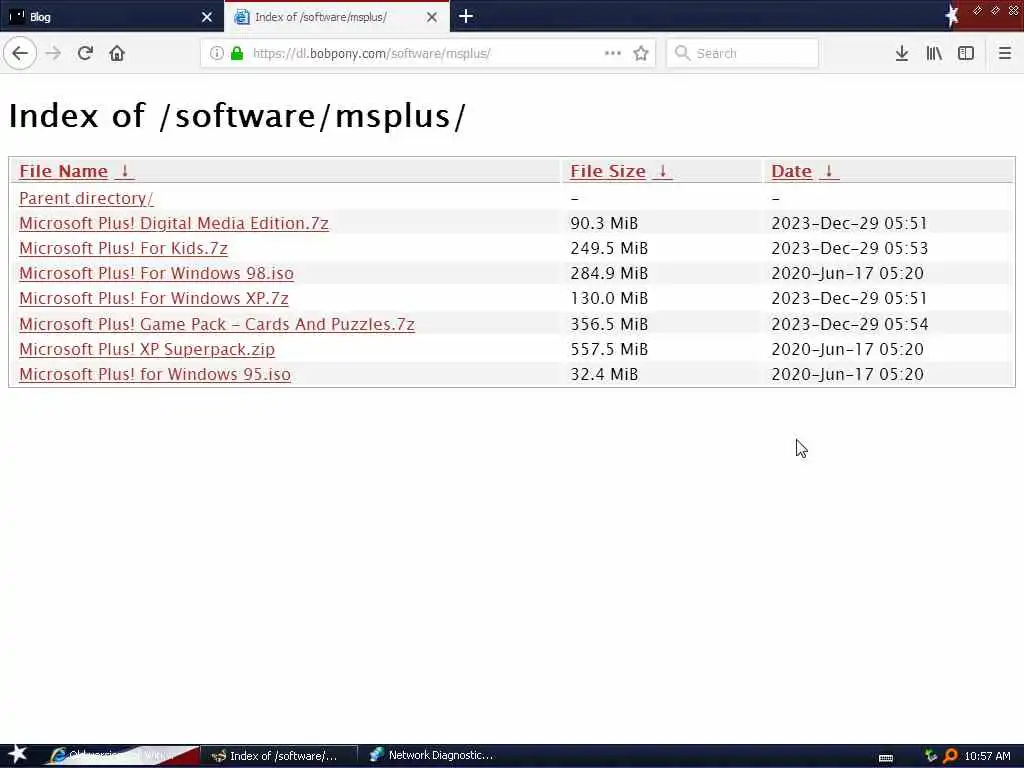Open the downloads panel arrow
This screenshot has width=1024, height=768.
pos(902,53)
